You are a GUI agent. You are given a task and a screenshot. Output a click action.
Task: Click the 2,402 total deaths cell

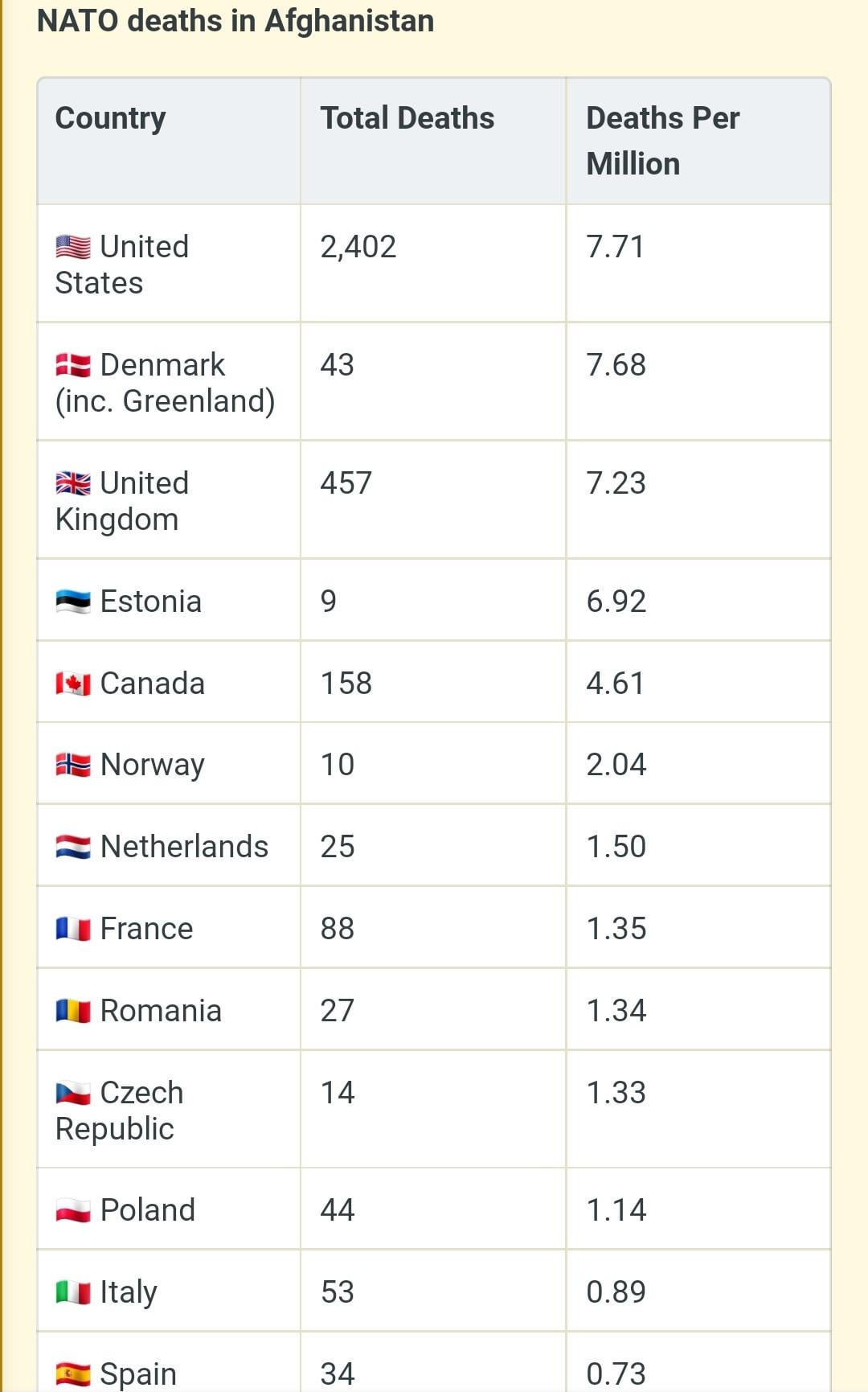358,247
